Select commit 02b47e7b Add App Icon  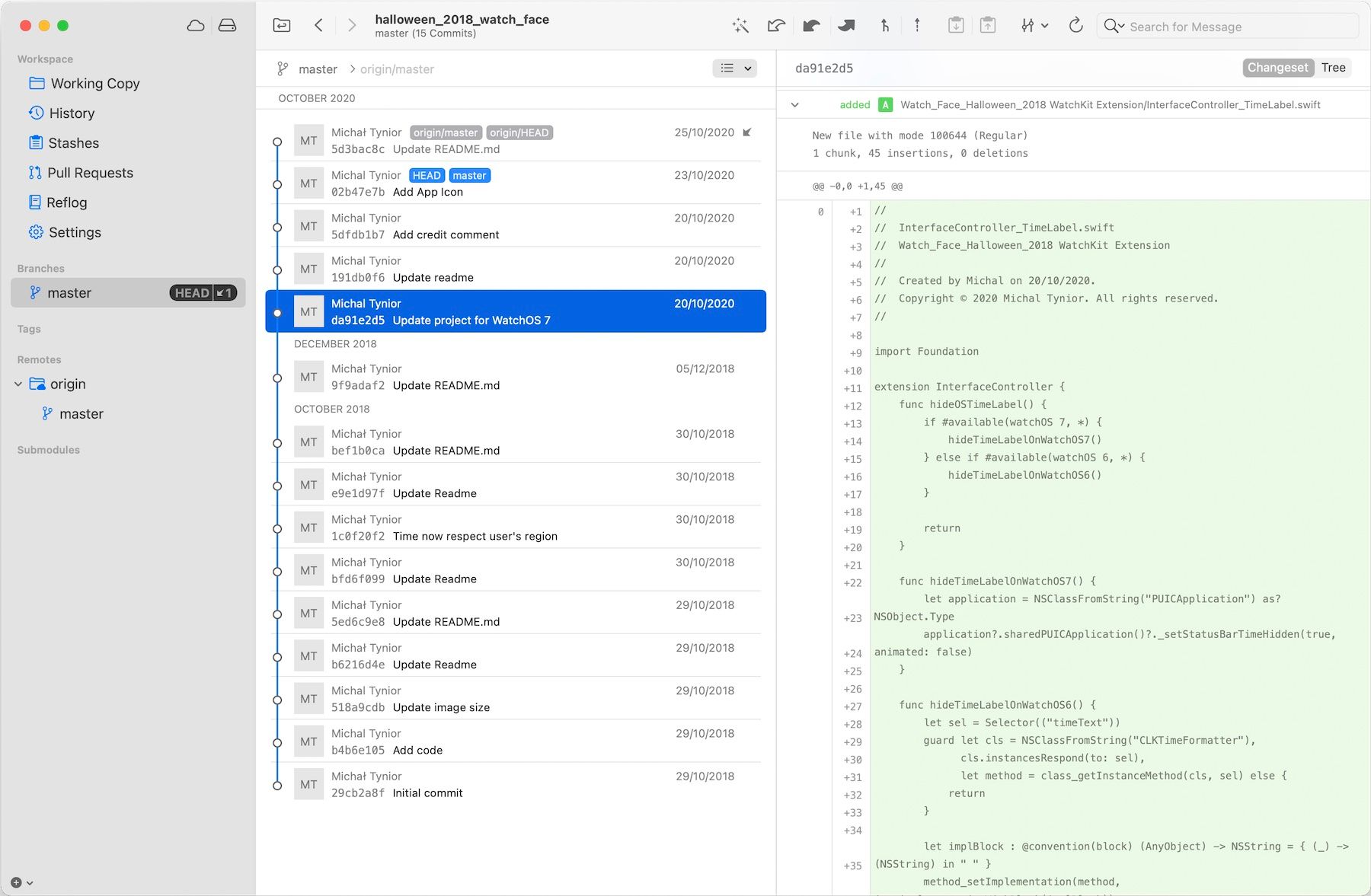coord(516,183)
